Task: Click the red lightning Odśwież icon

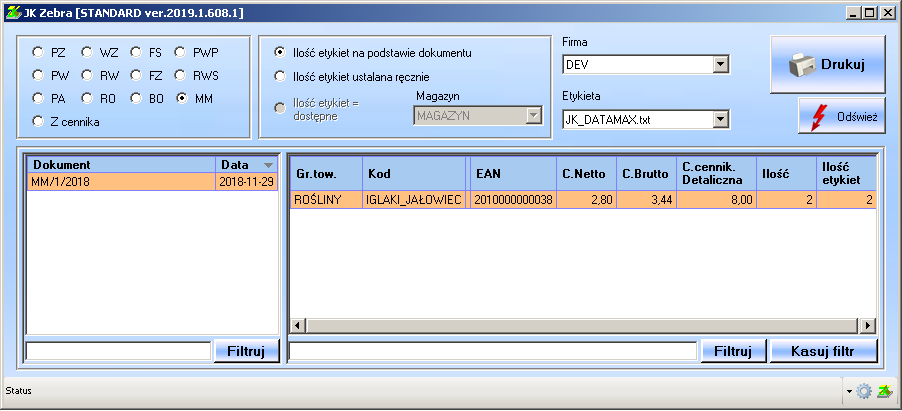Action: 819,117
